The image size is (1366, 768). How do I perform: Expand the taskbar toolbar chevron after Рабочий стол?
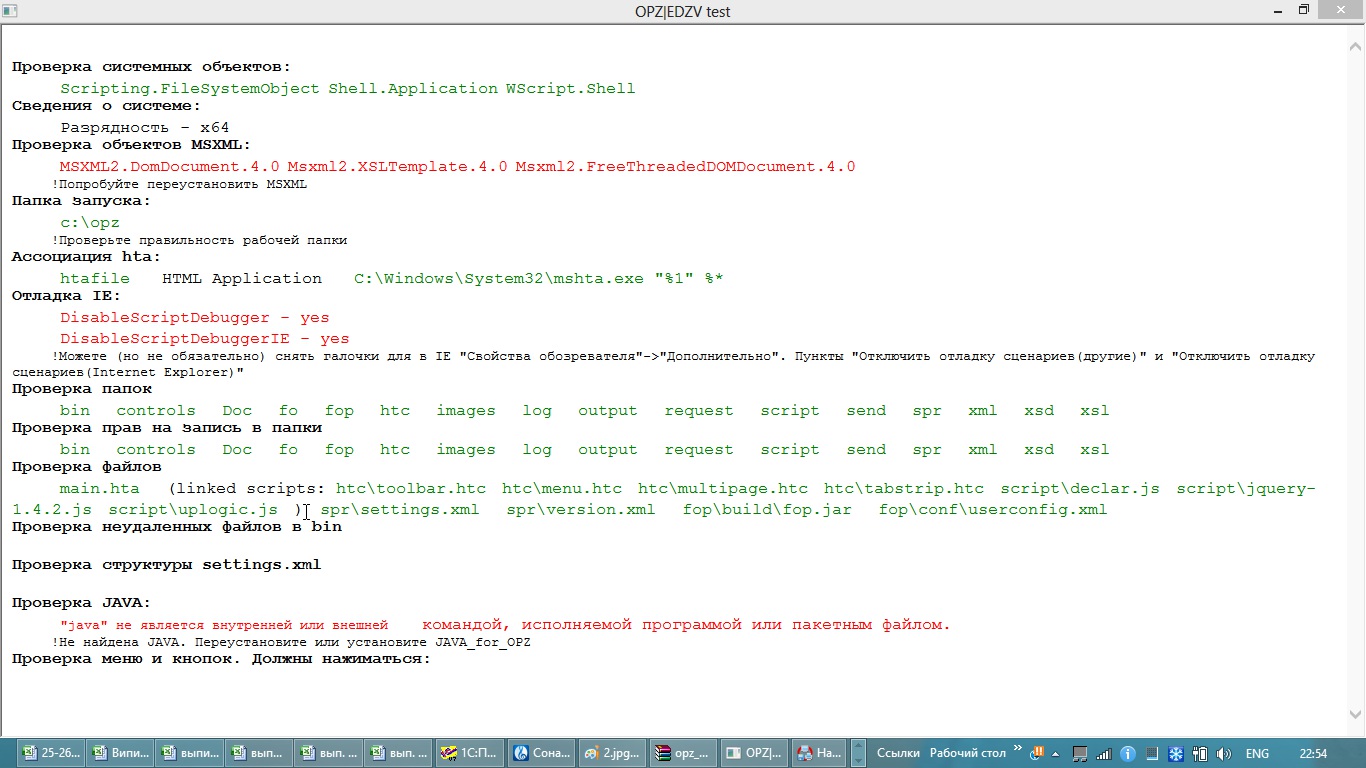(x=1018, y=748)
